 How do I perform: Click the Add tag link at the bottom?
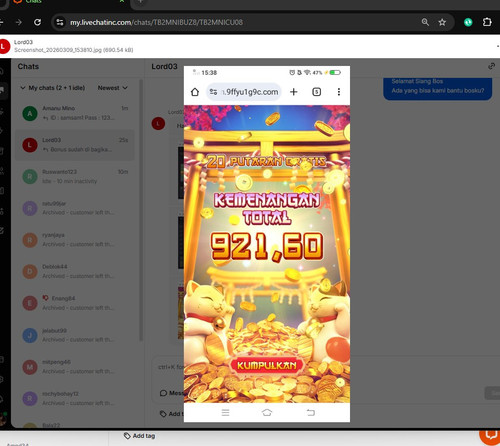tap(140, 436)
